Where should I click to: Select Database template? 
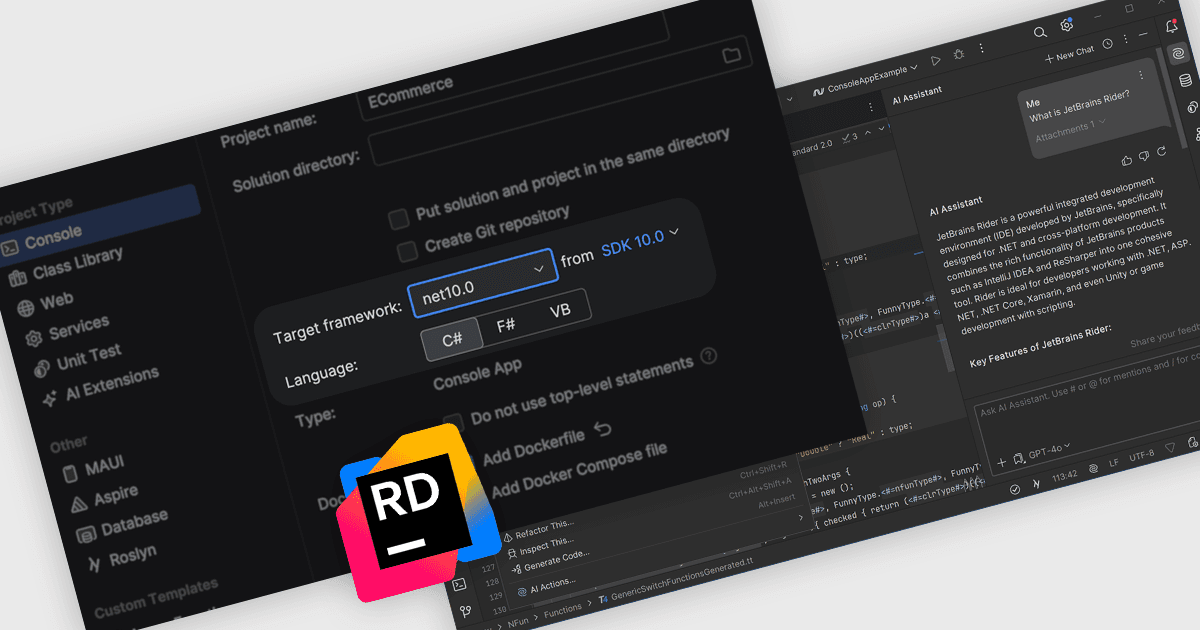(122, 524)
